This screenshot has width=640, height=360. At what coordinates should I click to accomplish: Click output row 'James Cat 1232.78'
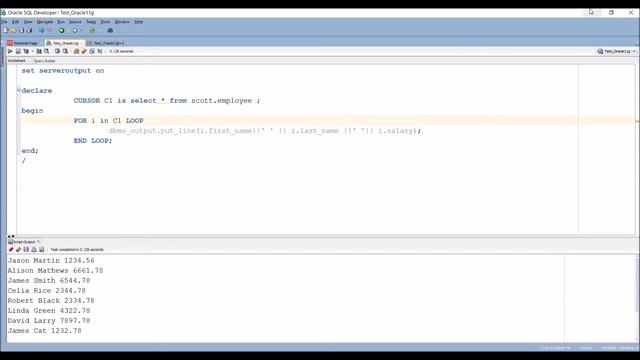pyautogui.click(x=44, y=331)
